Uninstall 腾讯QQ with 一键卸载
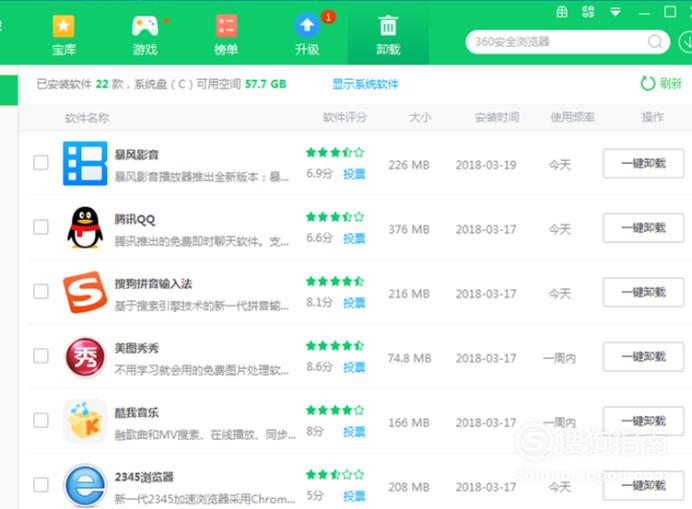Image resolution: width=692 pixels, height=509 pixels. 643,228
